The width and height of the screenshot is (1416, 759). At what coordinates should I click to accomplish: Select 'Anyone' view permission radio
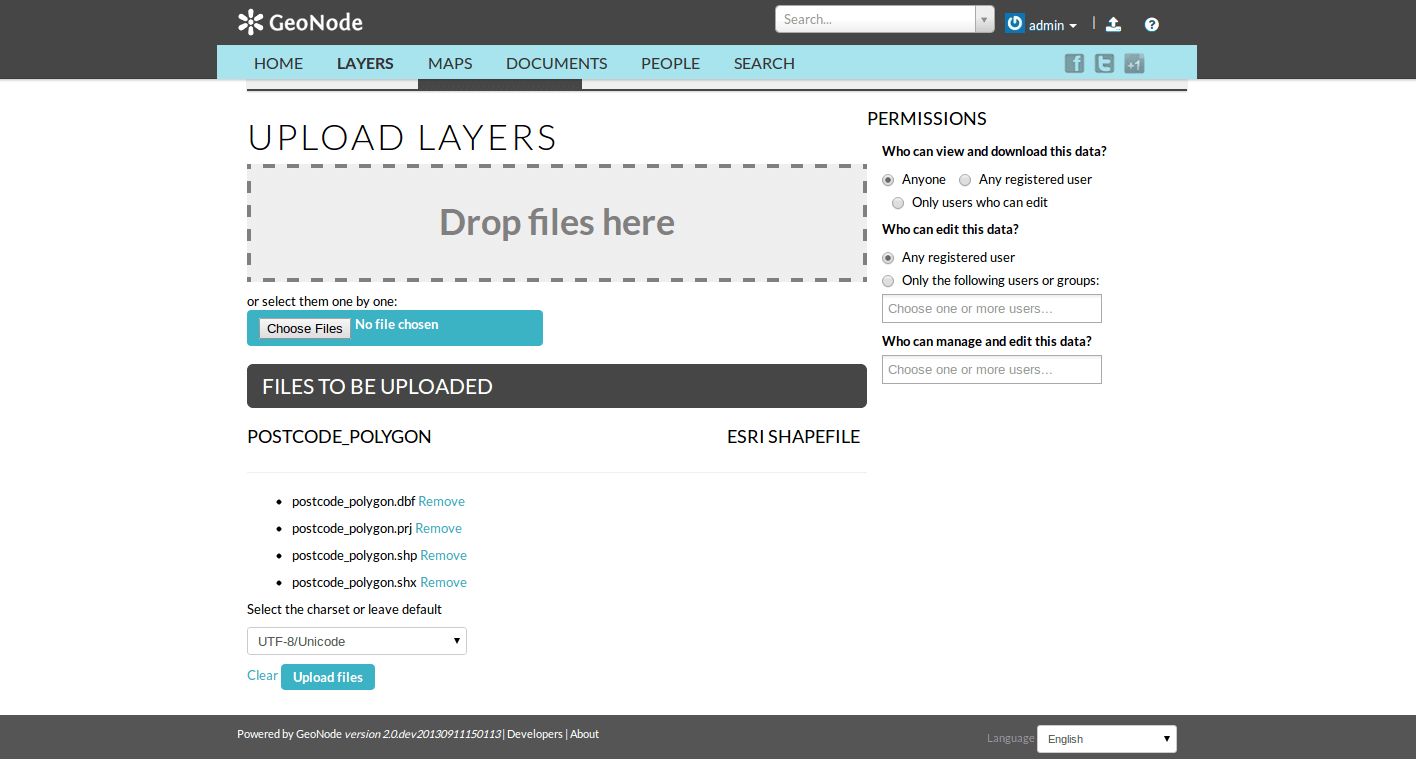pos(888,180)
